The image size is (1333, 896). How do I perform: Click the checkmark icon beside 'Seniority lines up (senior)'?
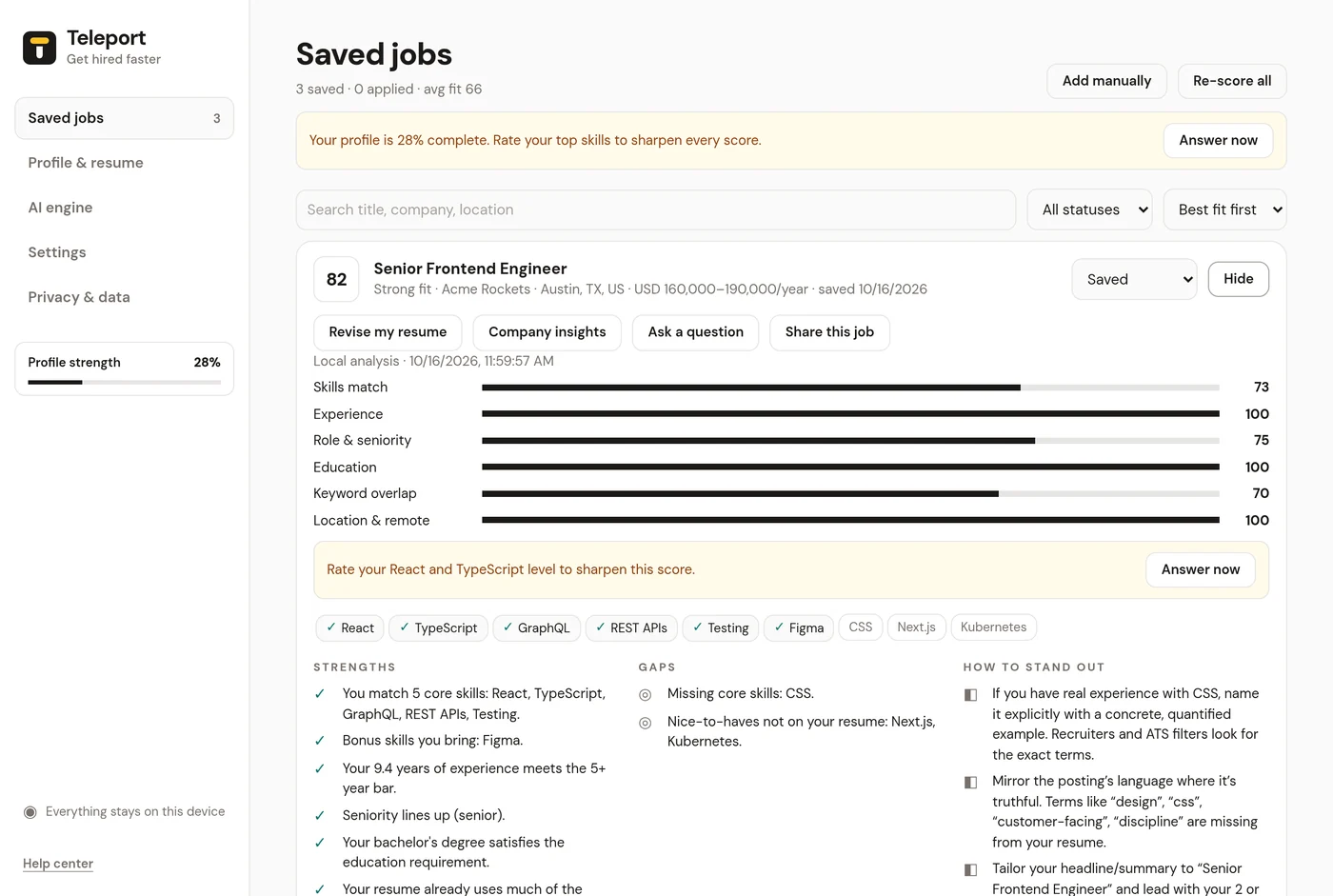coord(320,816)
